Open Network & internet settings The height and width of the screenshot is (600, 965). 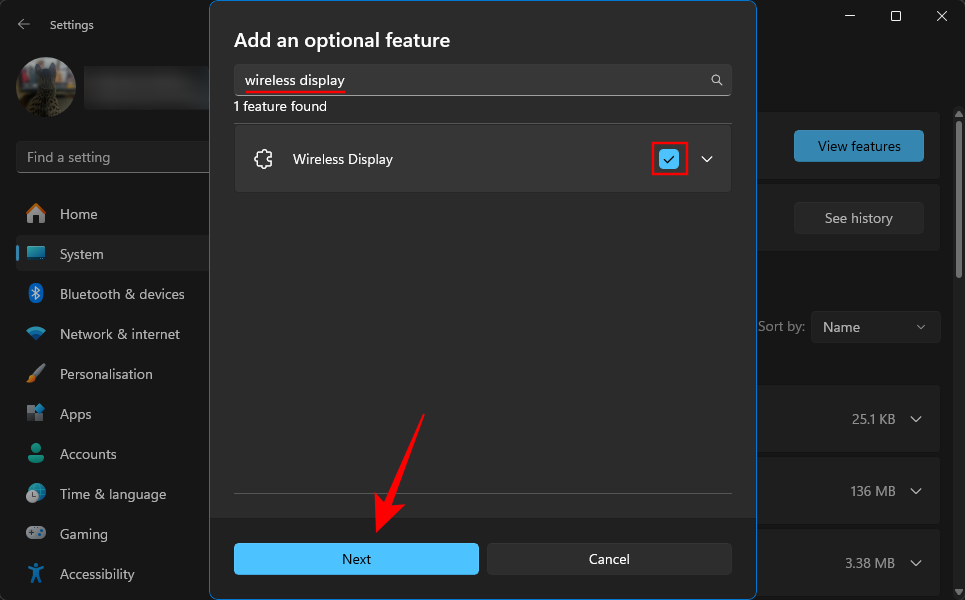120,333
